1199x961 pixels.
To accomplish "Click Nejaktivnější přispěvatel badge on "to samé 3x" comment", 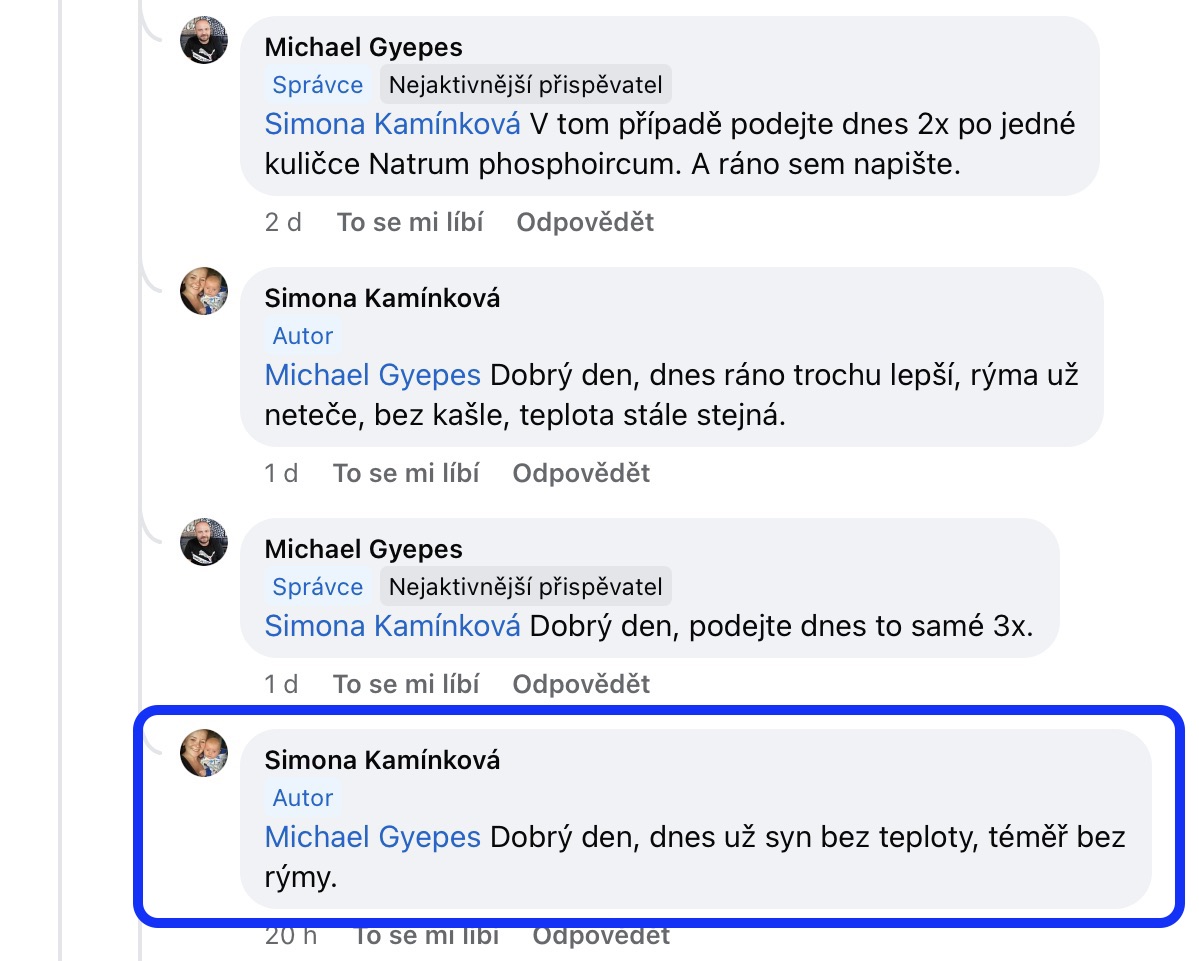I will point(525,587).
